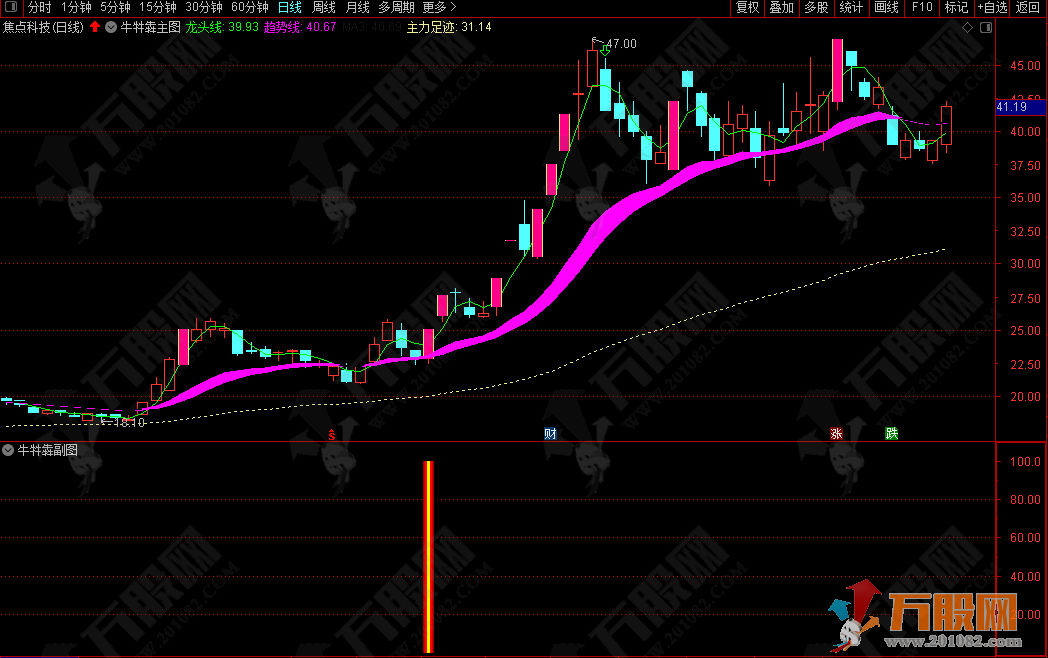1048x658 pixels.
Task: Open the 牛犇犇主图 indicator dropdown arrow
Action: tap(110, 27)
